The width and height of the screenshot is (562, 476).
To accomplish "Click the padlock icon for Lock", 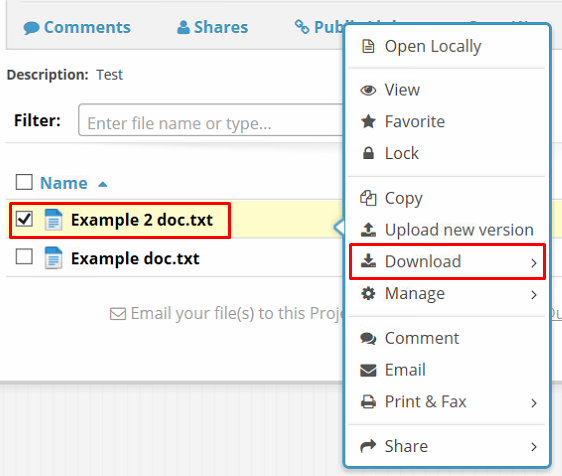I will pyautogui.click(x=368, y=153).
